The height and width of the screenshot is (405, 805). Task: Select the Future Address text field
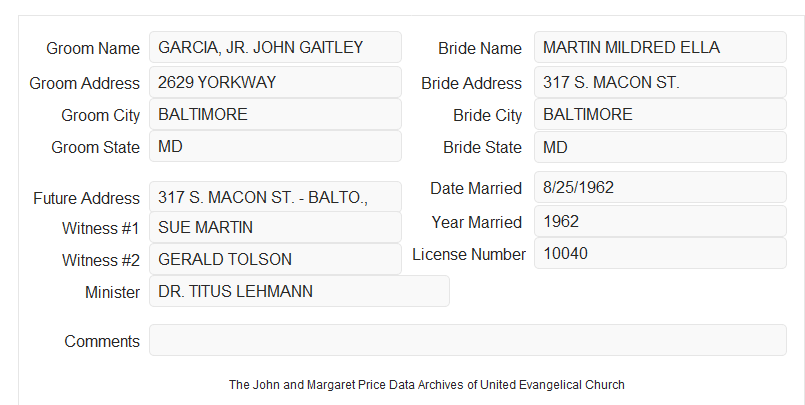click(x=275, y=197)
